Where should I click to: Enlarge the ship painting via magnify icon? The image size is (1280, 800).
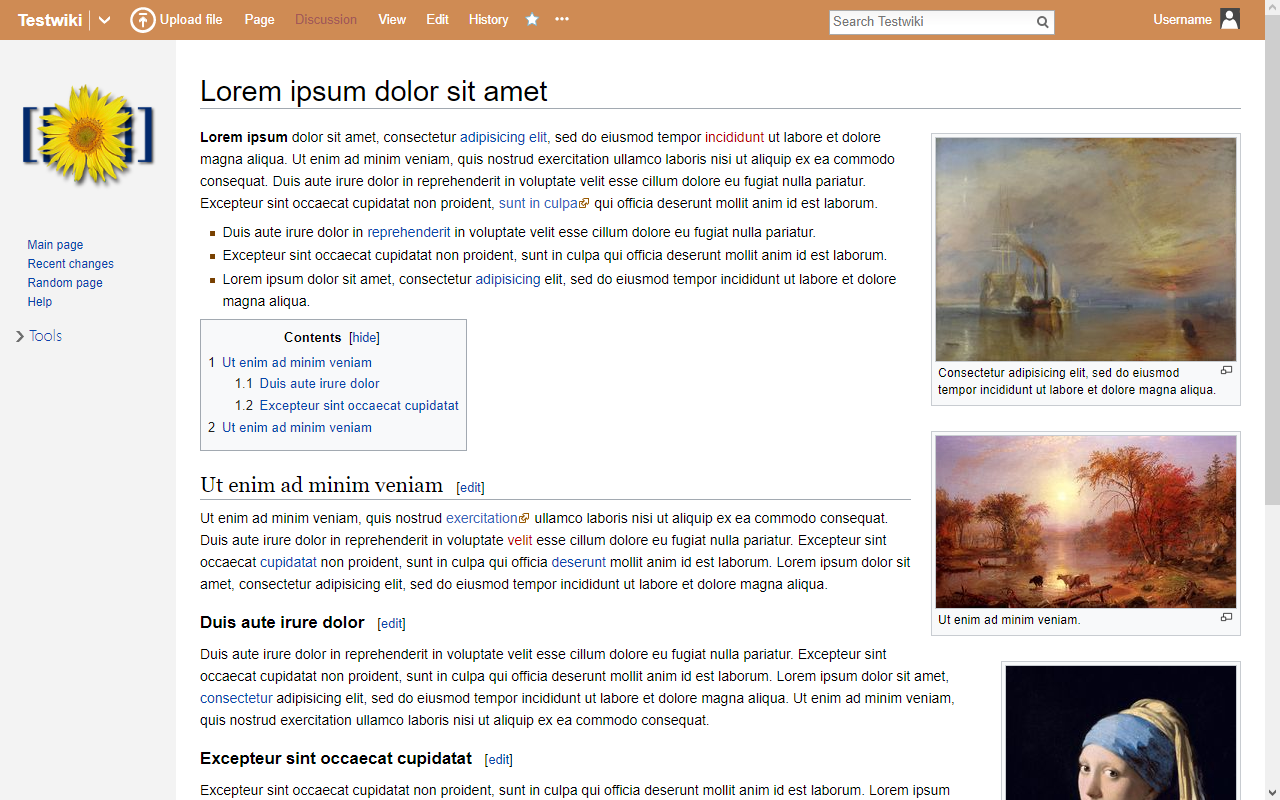point(1226,371)
